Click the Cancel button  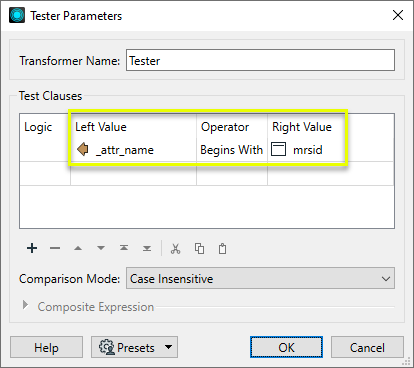click(367, 347)
